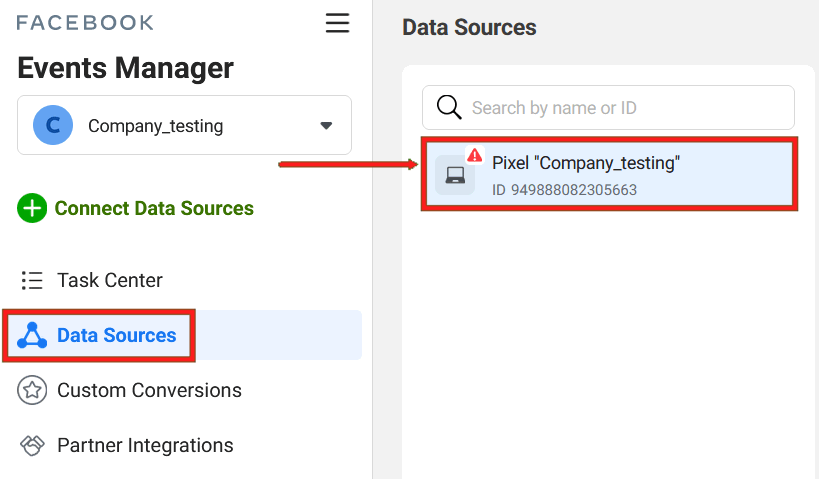Click the Facebook logo text
The image size is (819, 479).
[85, 23]
